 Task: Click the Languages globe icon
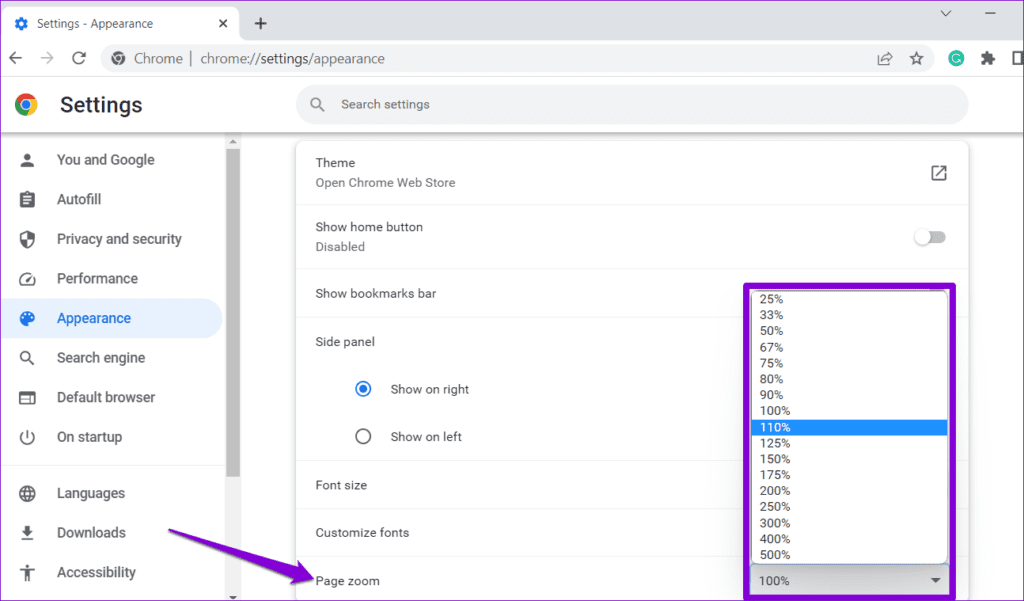27,493
